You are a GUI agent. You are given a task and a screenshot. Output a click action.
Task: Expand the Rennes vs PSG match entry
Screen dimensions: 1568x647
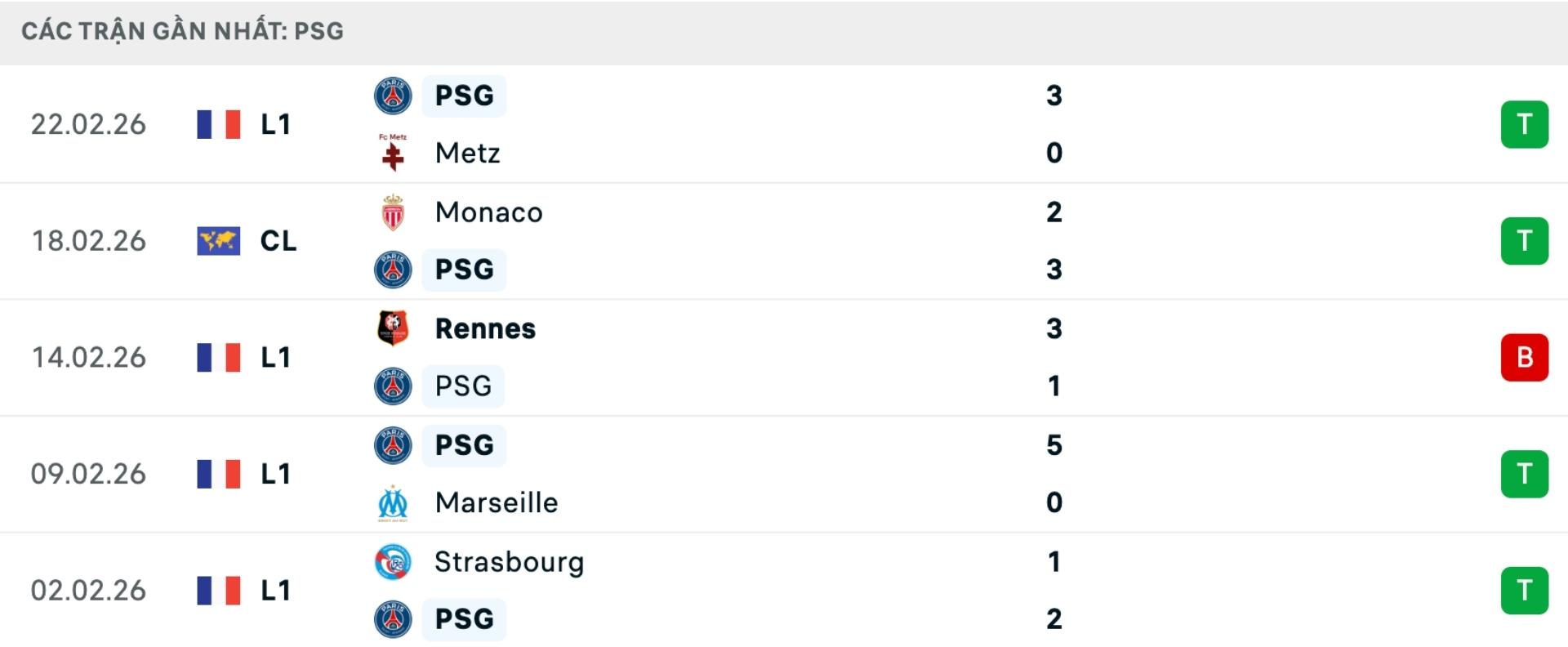click(x=784, y=357)
